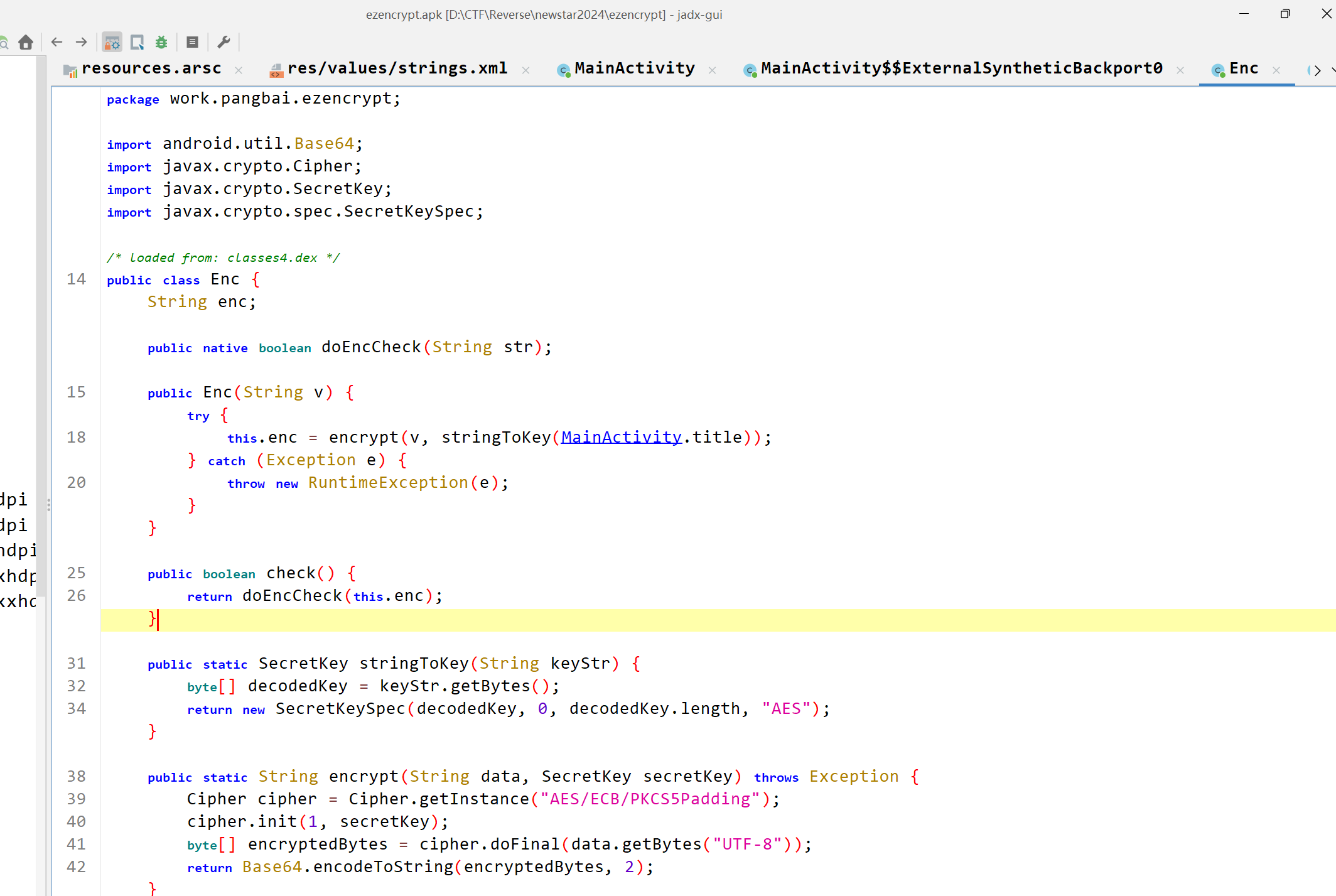Click the SecretKeySpec constructor call
The height and width of the screenshot is (896, 1336).
click(340, 708)
